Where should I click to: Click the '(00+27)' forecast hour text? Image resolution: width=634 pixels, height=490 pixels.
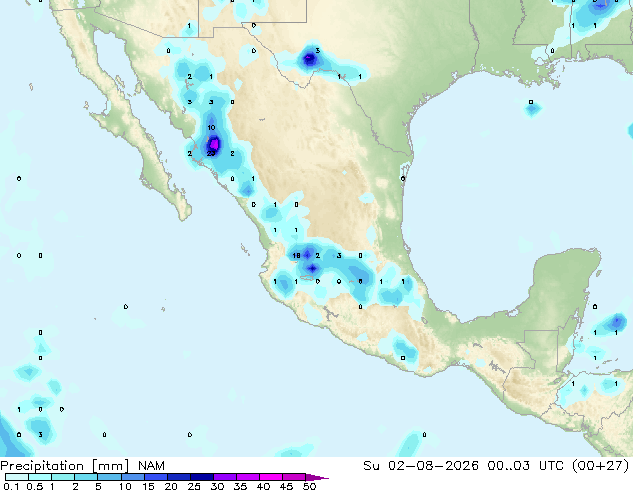601,466
